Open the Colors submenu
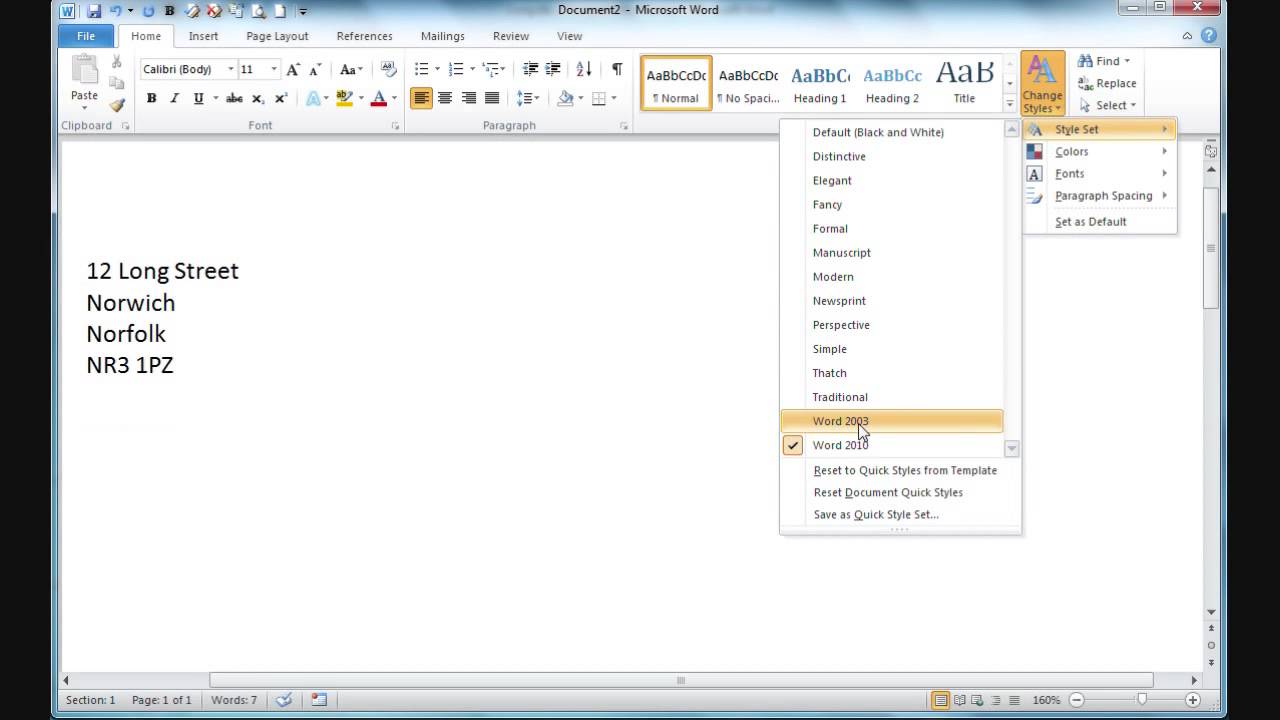Viewport: 1280px width, 720px height. point(1100,152)
